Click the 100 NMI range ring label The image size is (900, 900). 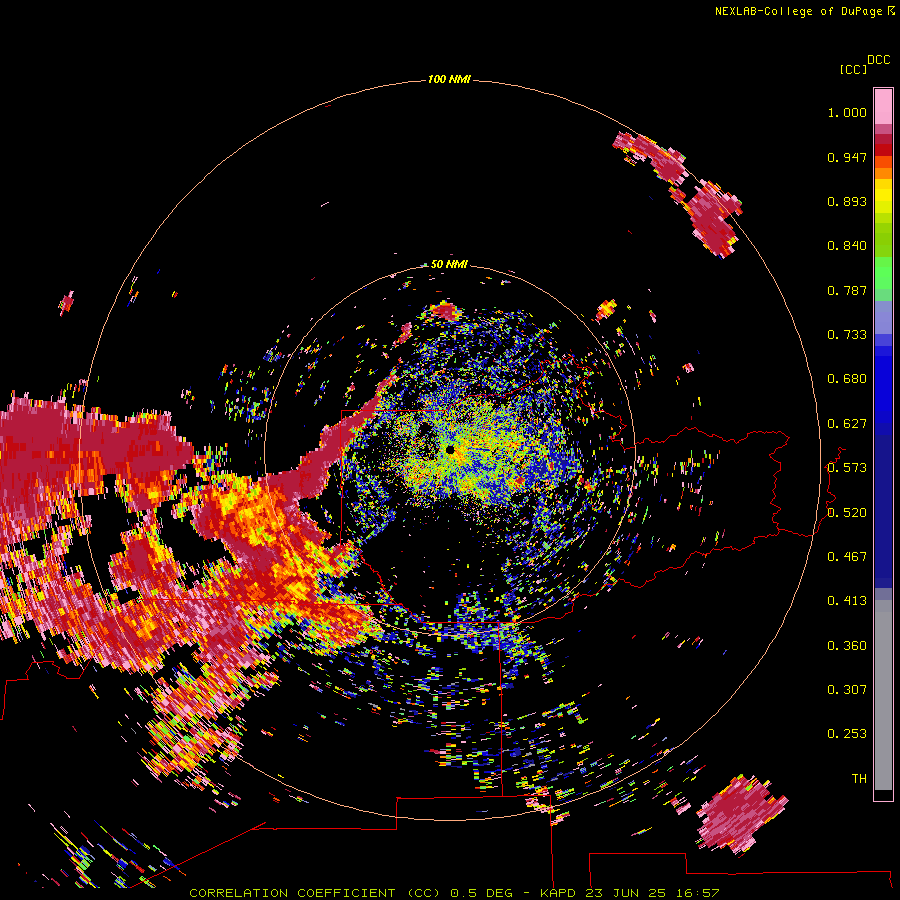(449, 79)
